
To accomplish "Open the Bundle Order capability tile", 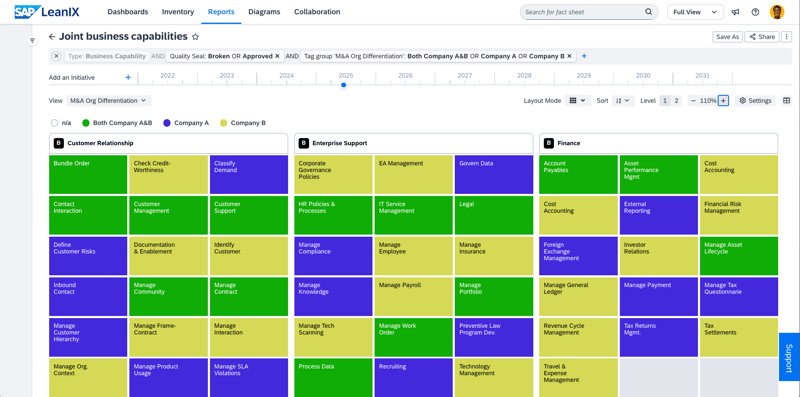I will tap(88, 175).
